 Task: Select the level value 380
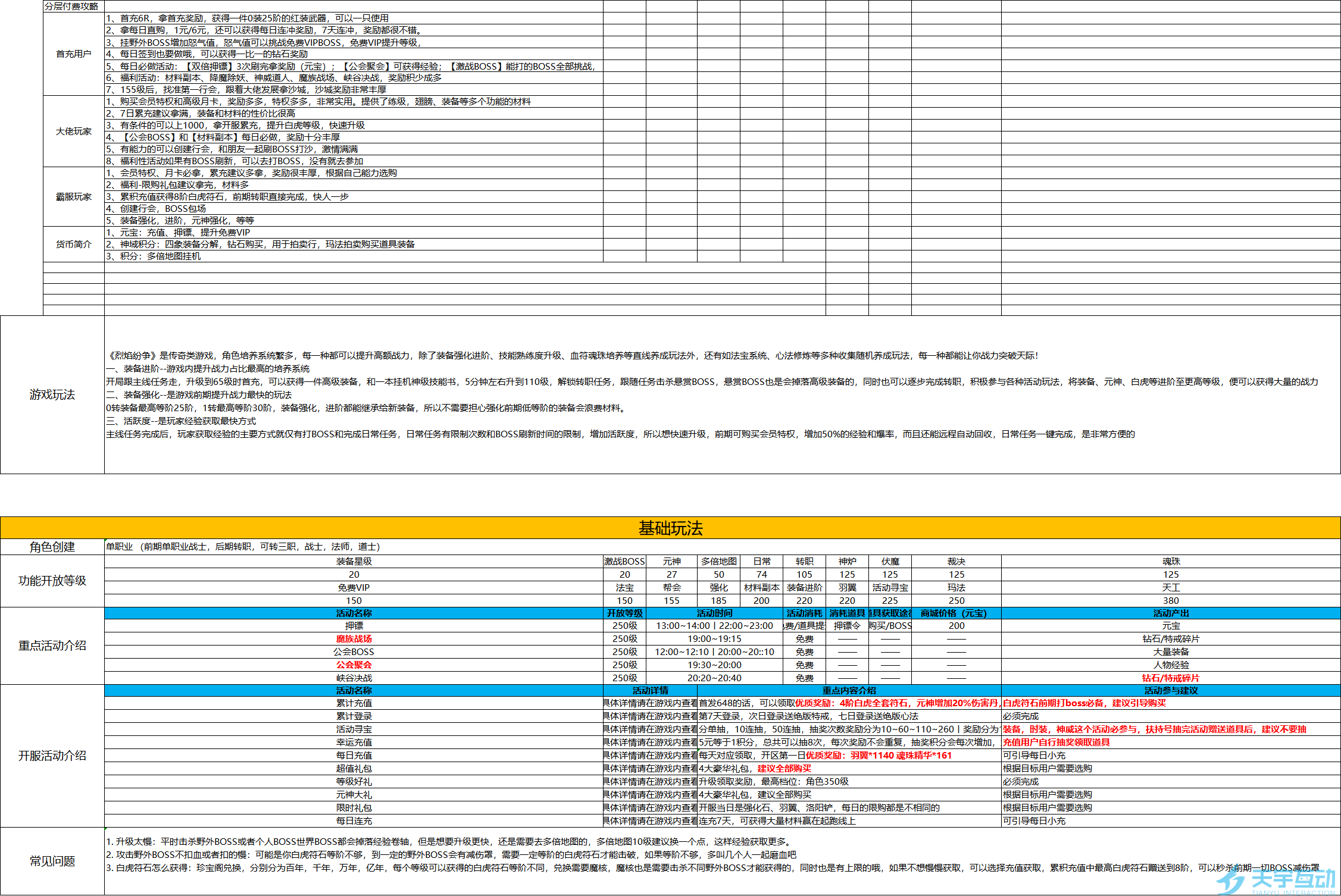pos(1171,601)
